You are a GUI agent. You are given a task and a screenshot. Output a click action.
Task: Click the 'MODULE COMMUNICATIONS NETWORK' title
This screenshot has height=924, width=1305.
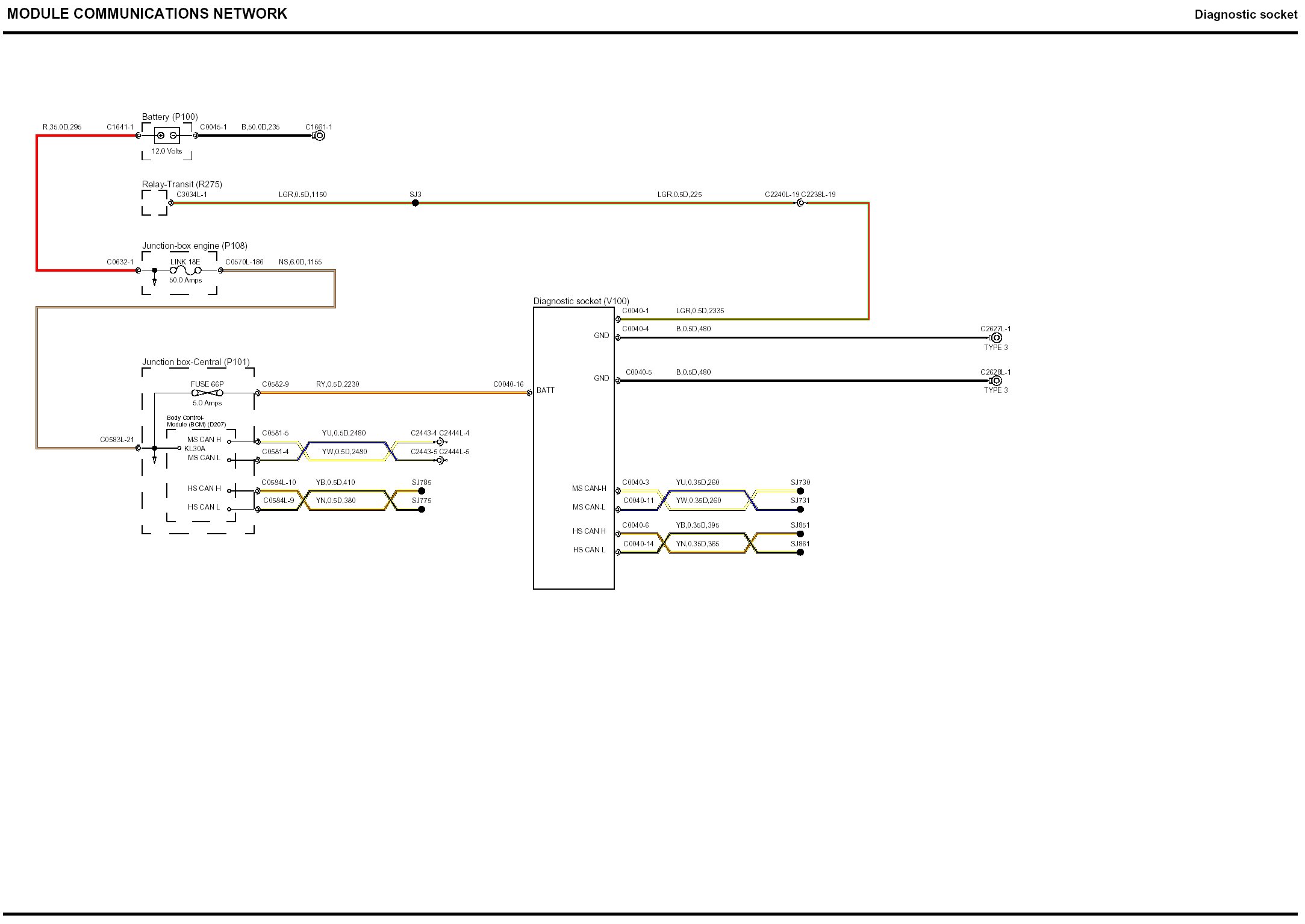tap(147, 14)
